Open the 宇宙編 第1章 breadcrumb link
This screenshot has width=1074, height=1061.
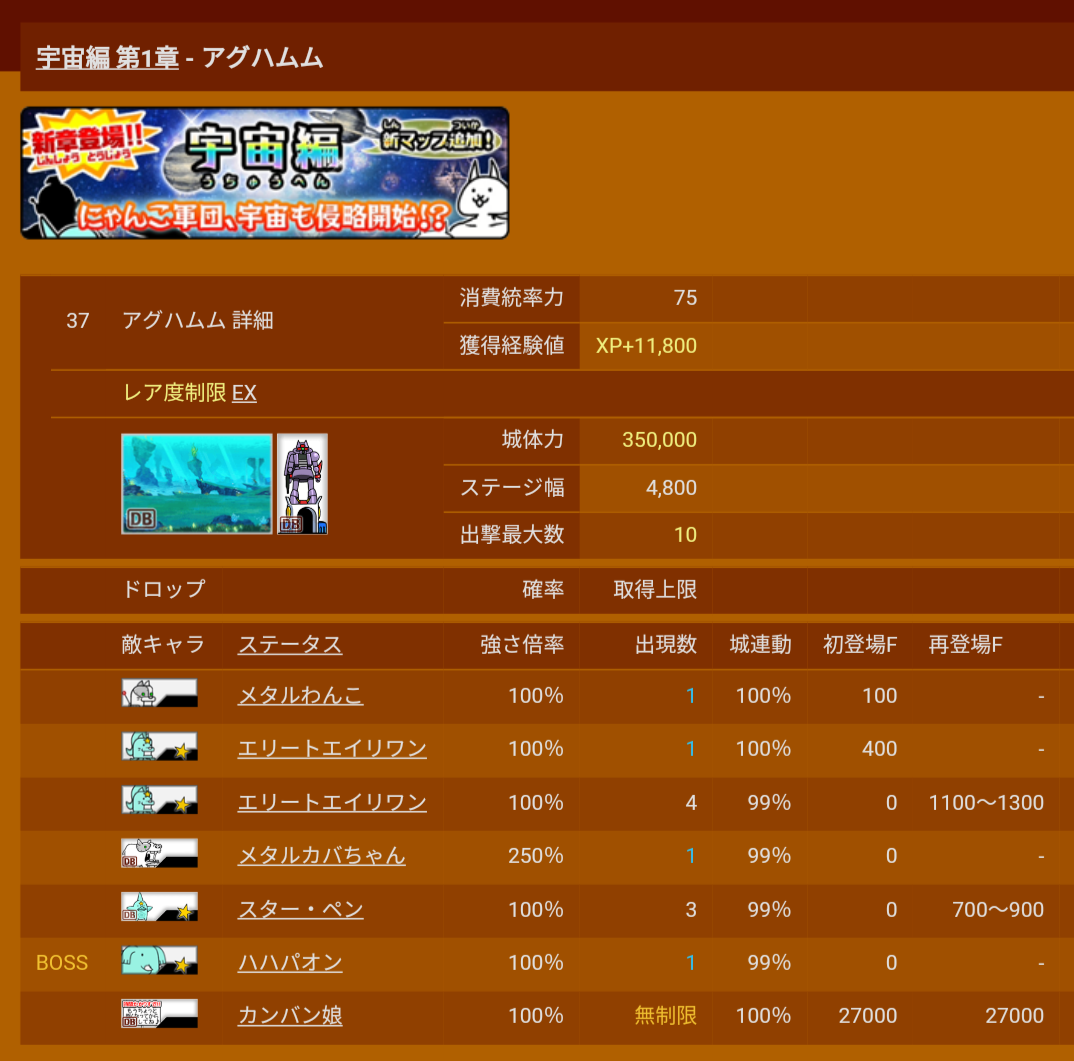point(107,58)
